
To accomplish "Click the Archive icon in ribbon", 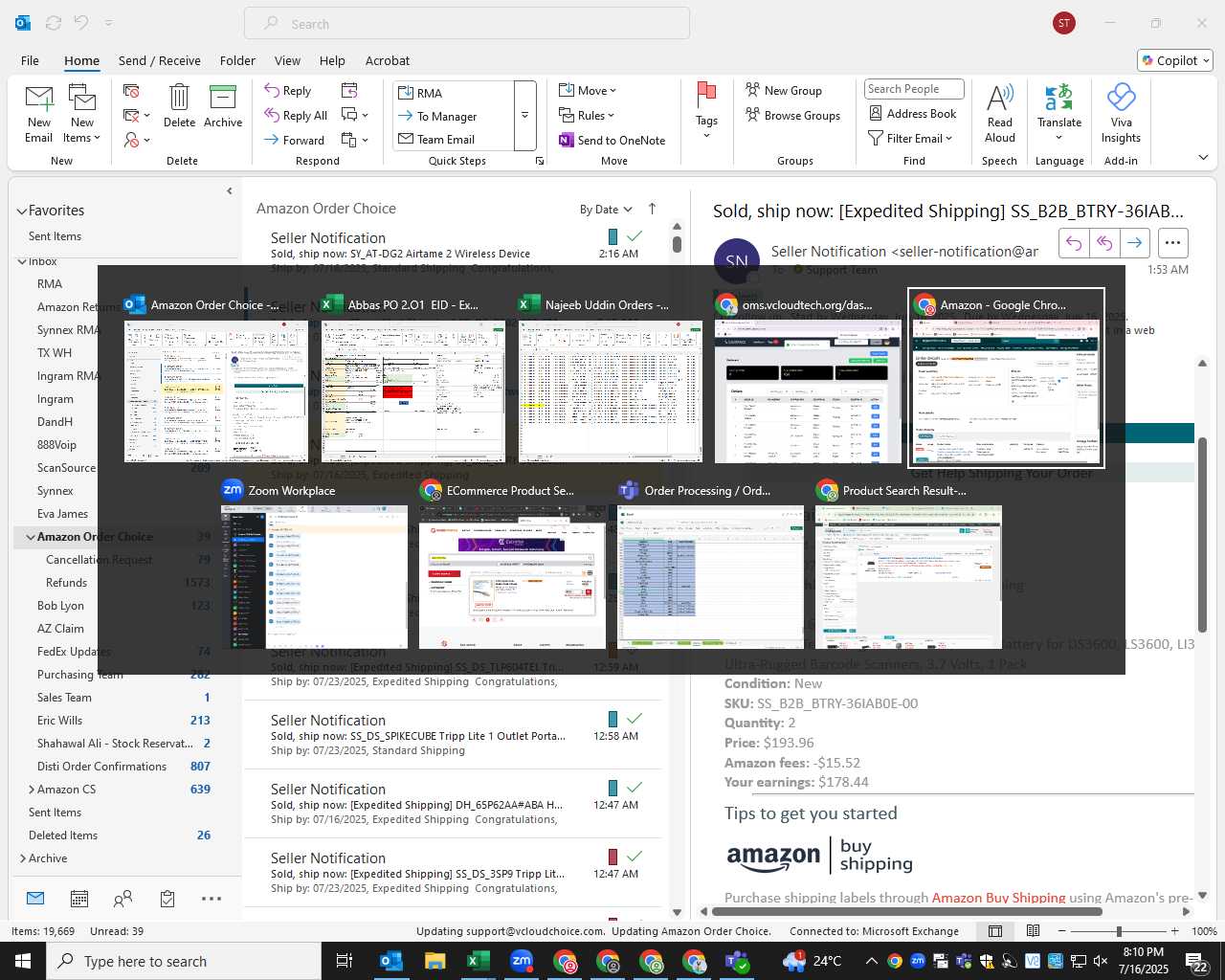I will 223,106.
